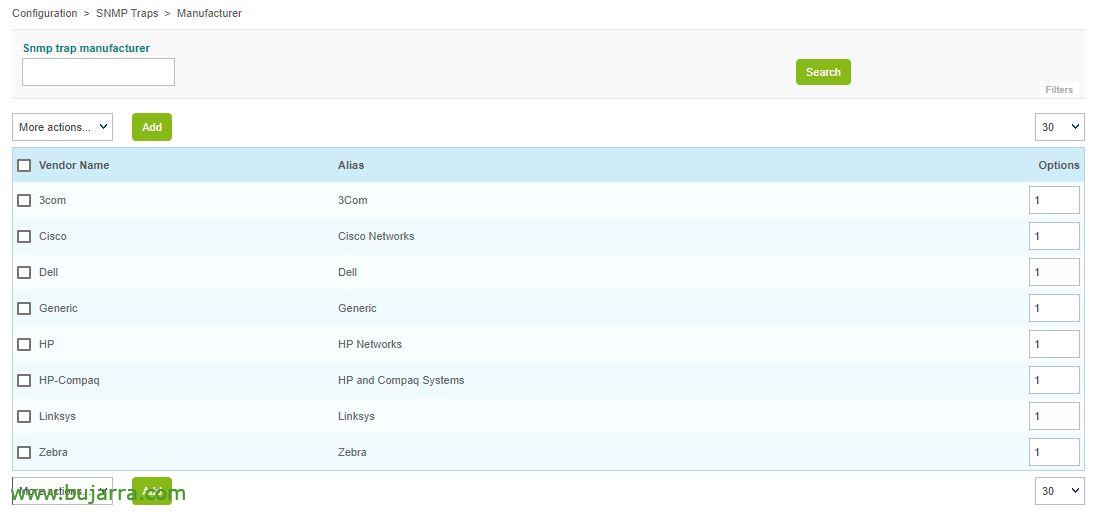Click the HP row options number field

pyautogui.click(x=1054, y=344)
